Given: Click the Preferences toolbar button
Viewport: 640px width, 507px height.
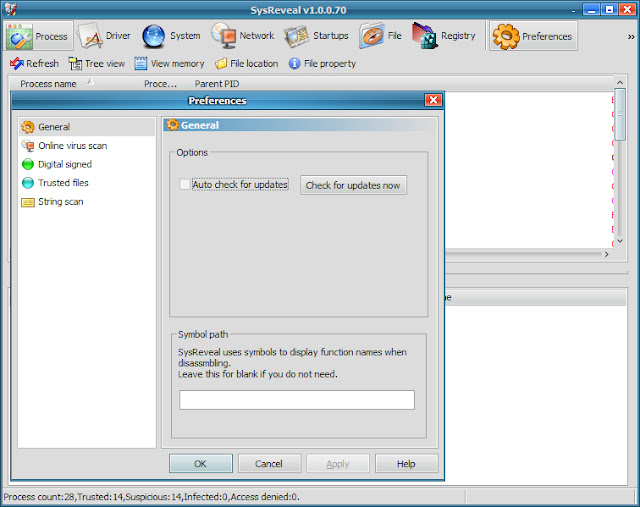Looking at the screenshot, I should click(x=533, y=36).
